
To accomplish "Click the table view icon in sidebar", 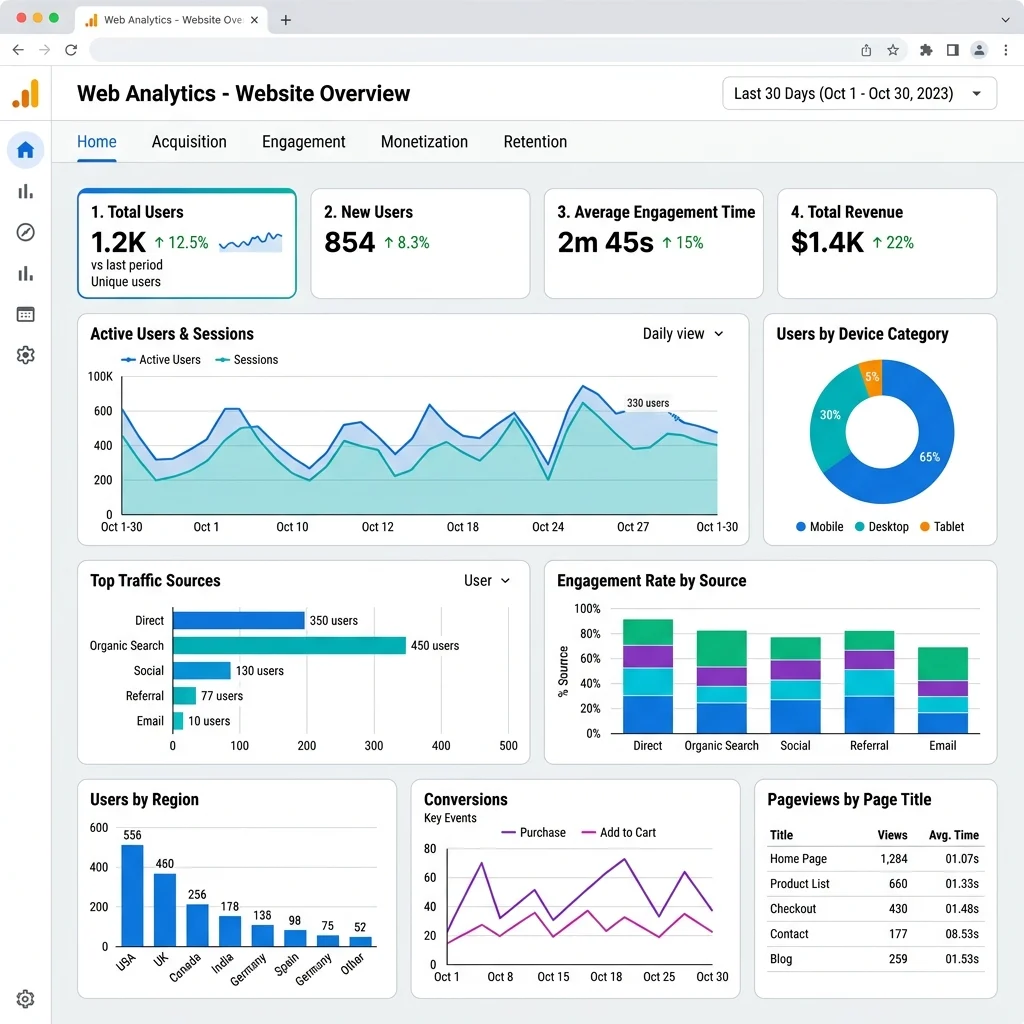I will pos(25,314).
